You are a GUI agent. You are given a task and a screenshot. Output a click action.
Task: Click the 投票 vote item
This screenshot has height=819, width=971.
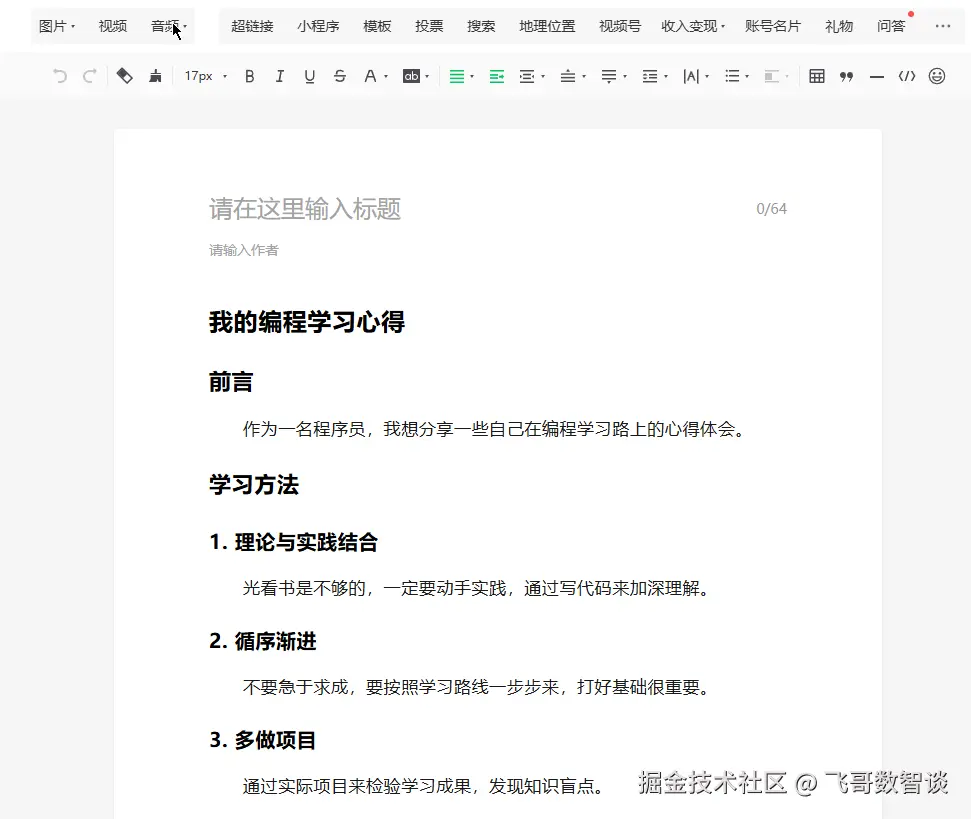(x=429, y=26)
